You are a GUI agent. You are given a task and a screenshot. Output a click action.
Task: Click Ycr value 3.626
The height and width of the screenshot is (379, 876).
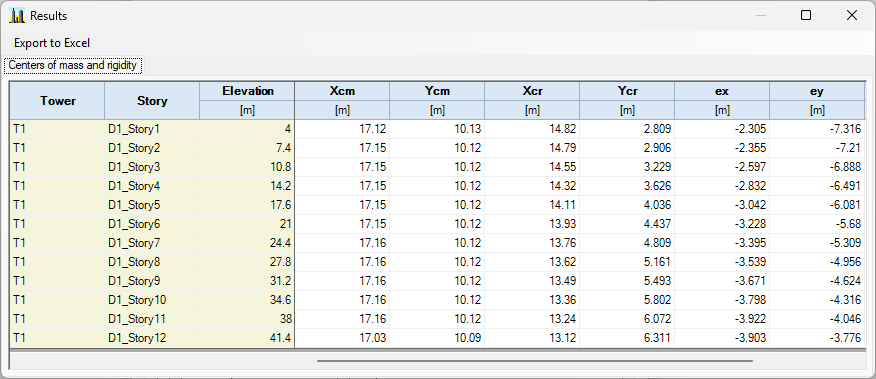tap(627, 186)
